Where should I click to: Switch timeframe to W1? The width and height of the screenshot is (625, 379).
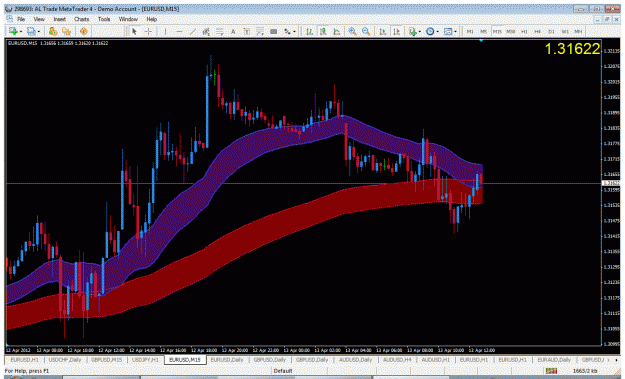pyautogui.click(x=565, y=31)
